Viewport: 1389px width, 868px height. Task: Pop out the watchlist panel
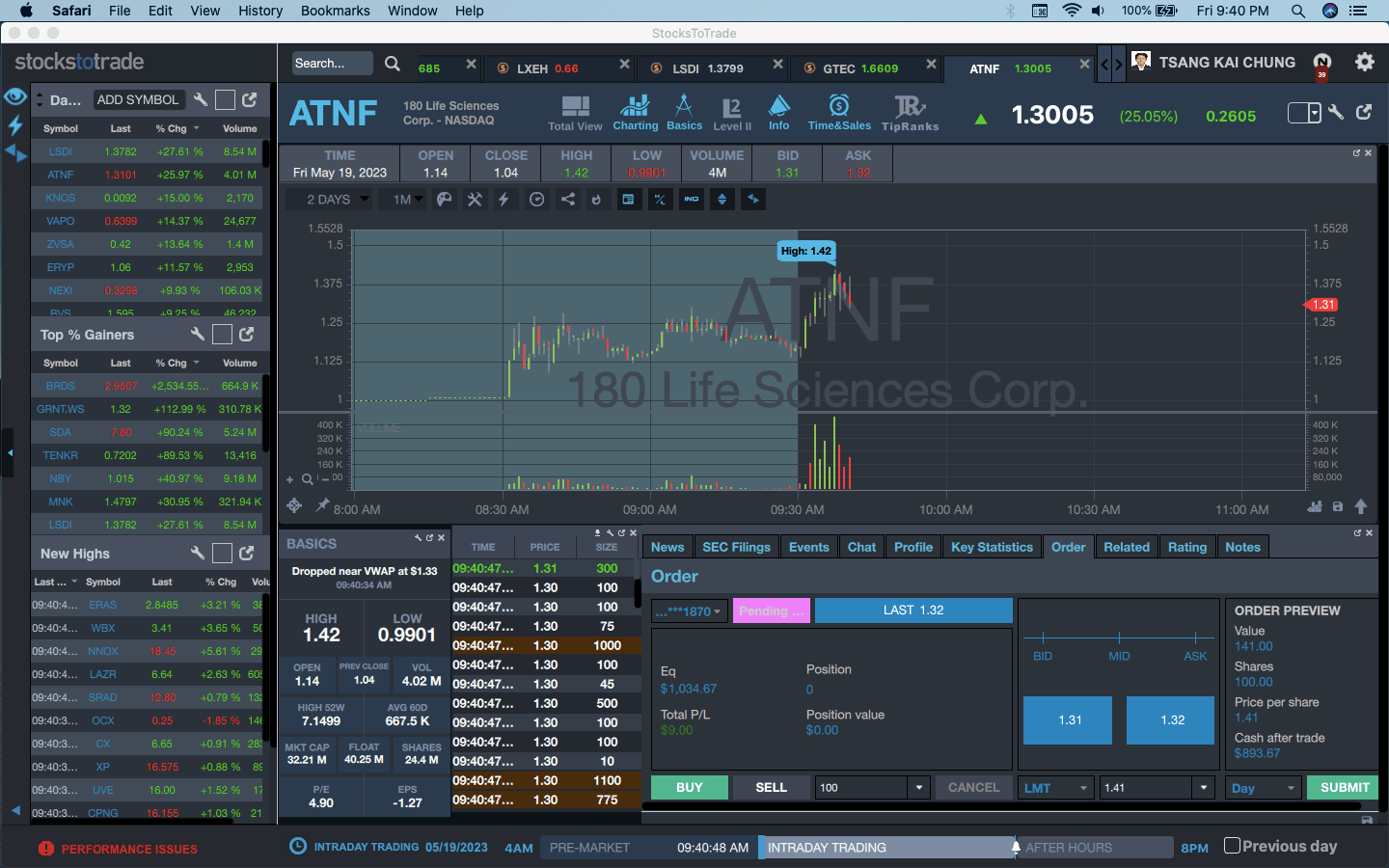tap(250, 99)
